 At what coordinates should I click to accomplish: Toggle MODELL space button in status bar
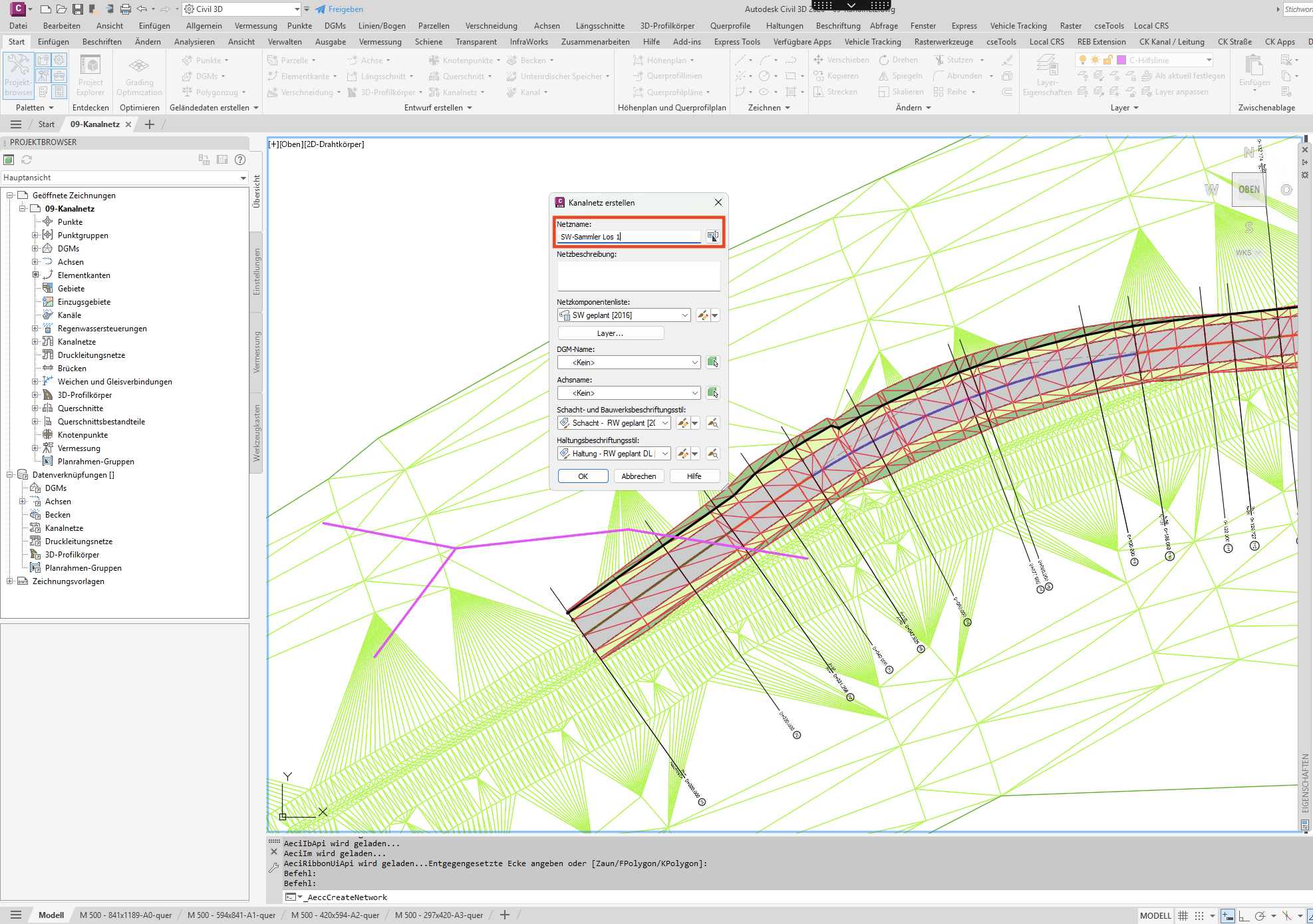coord(1155,915)
